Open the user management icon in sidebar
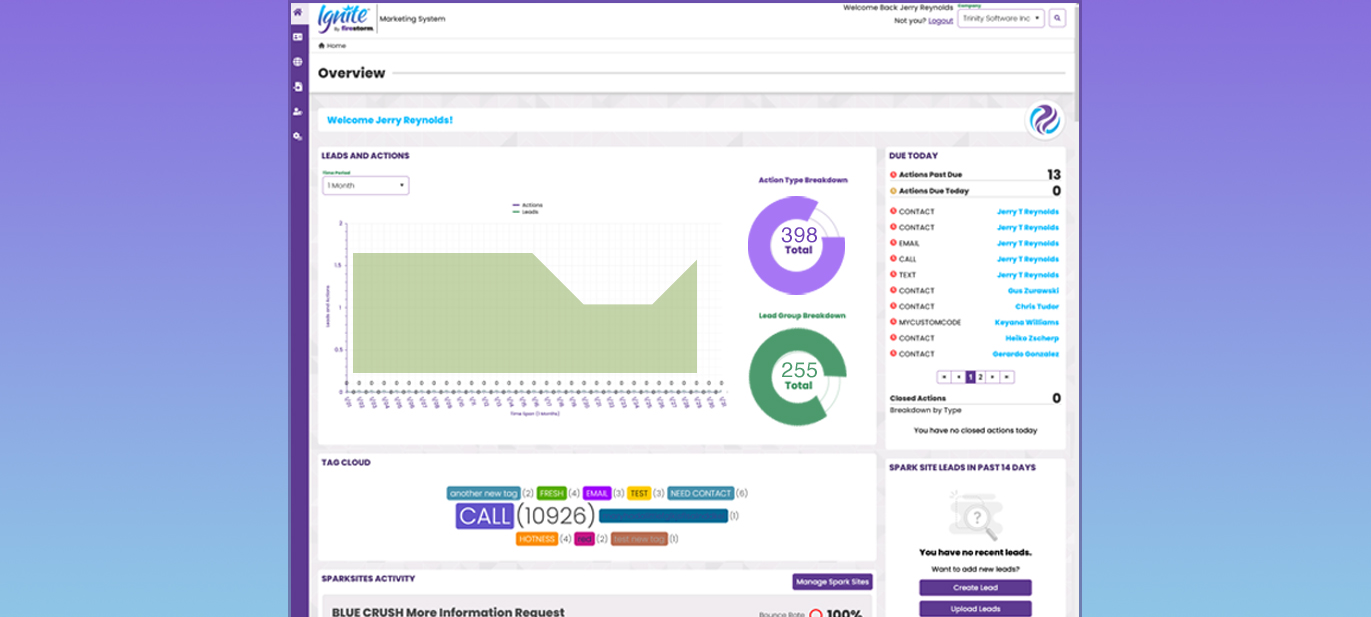Viewport: 1371px width, 617px height. [x=297, y=111]
